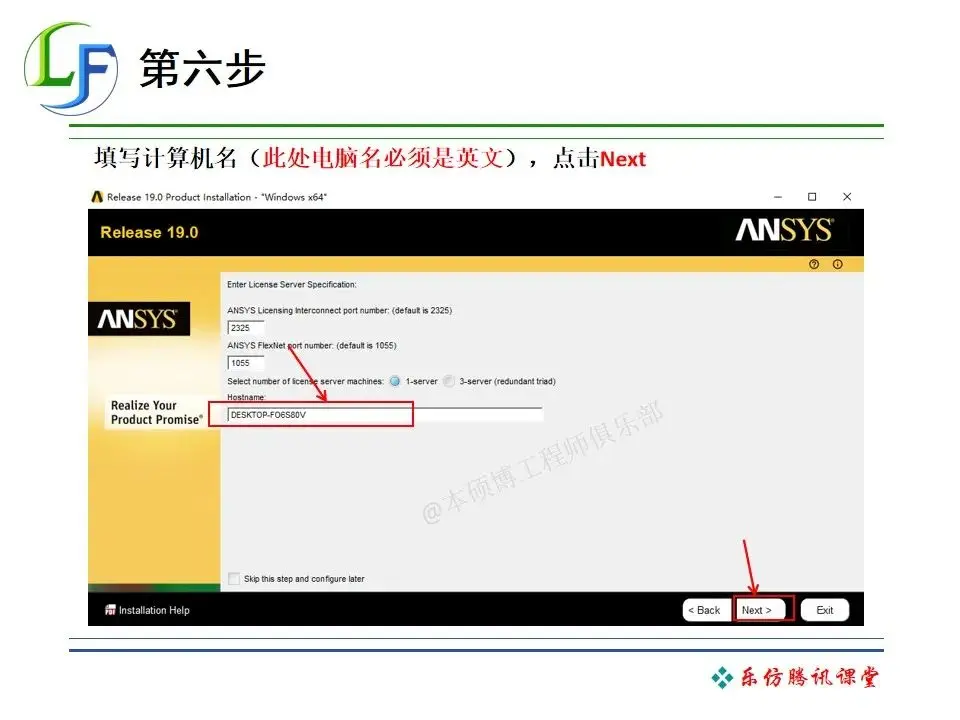960x720 pixels.
Task: Select the 1-server radio option
Action: tap(395, 381)
